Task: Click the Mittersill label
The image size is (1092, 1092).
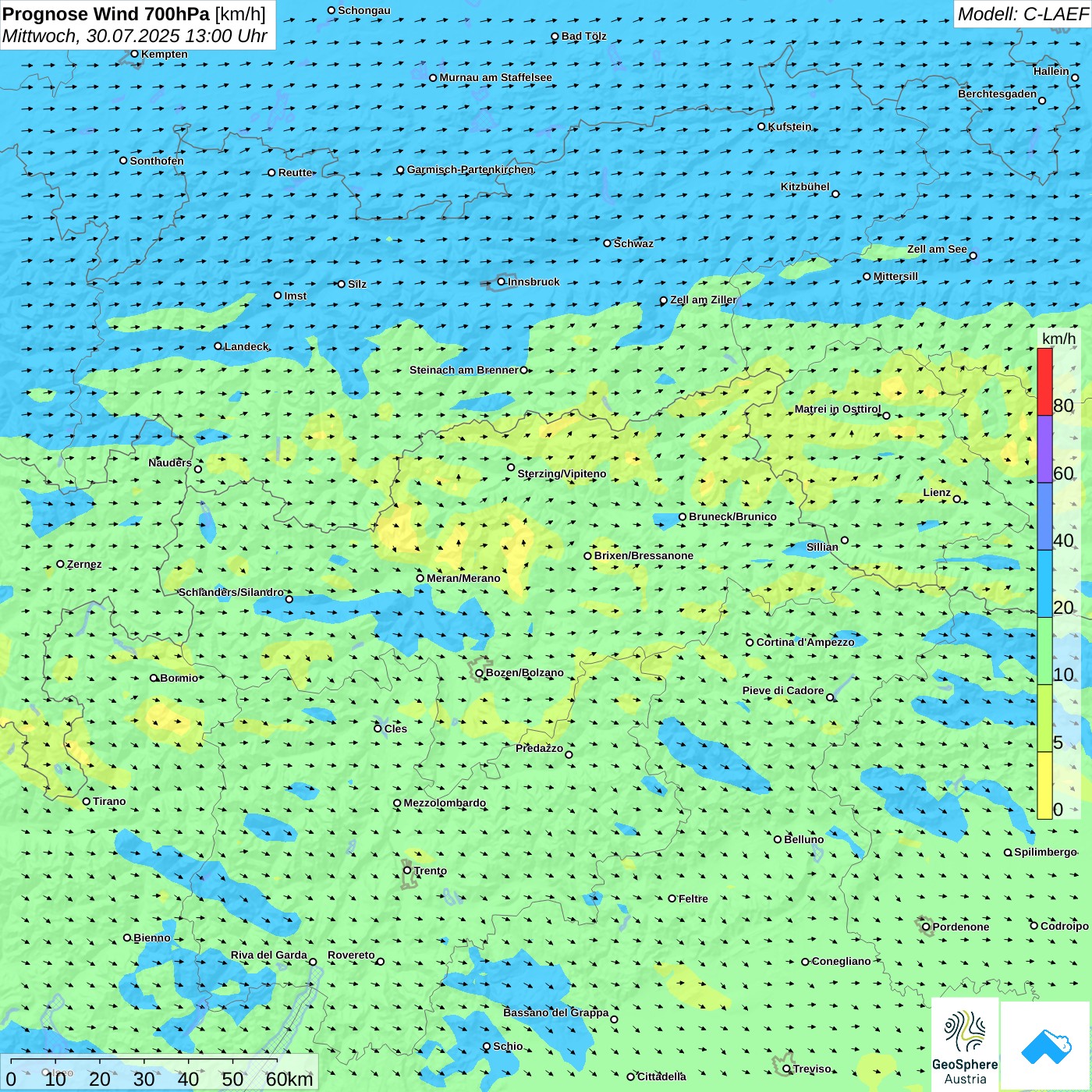Action: click(895, 276)
